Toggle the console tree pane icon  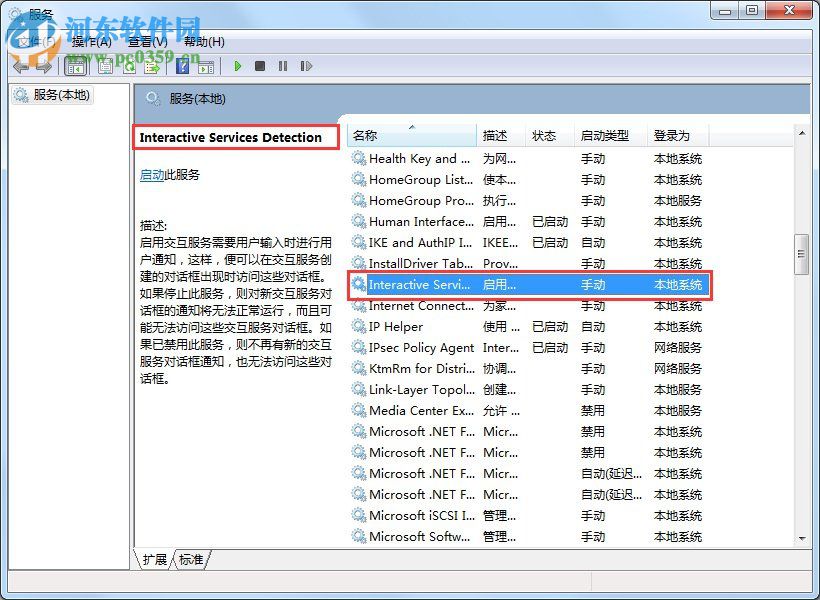point(76,66)
